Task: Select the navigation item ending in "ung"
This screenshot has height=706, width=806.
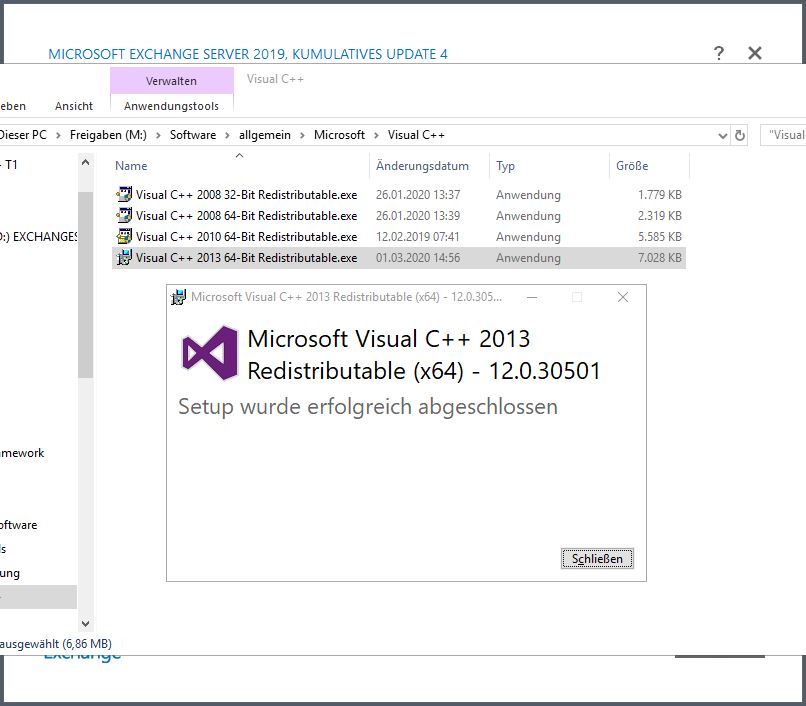Action: [10, 573]
